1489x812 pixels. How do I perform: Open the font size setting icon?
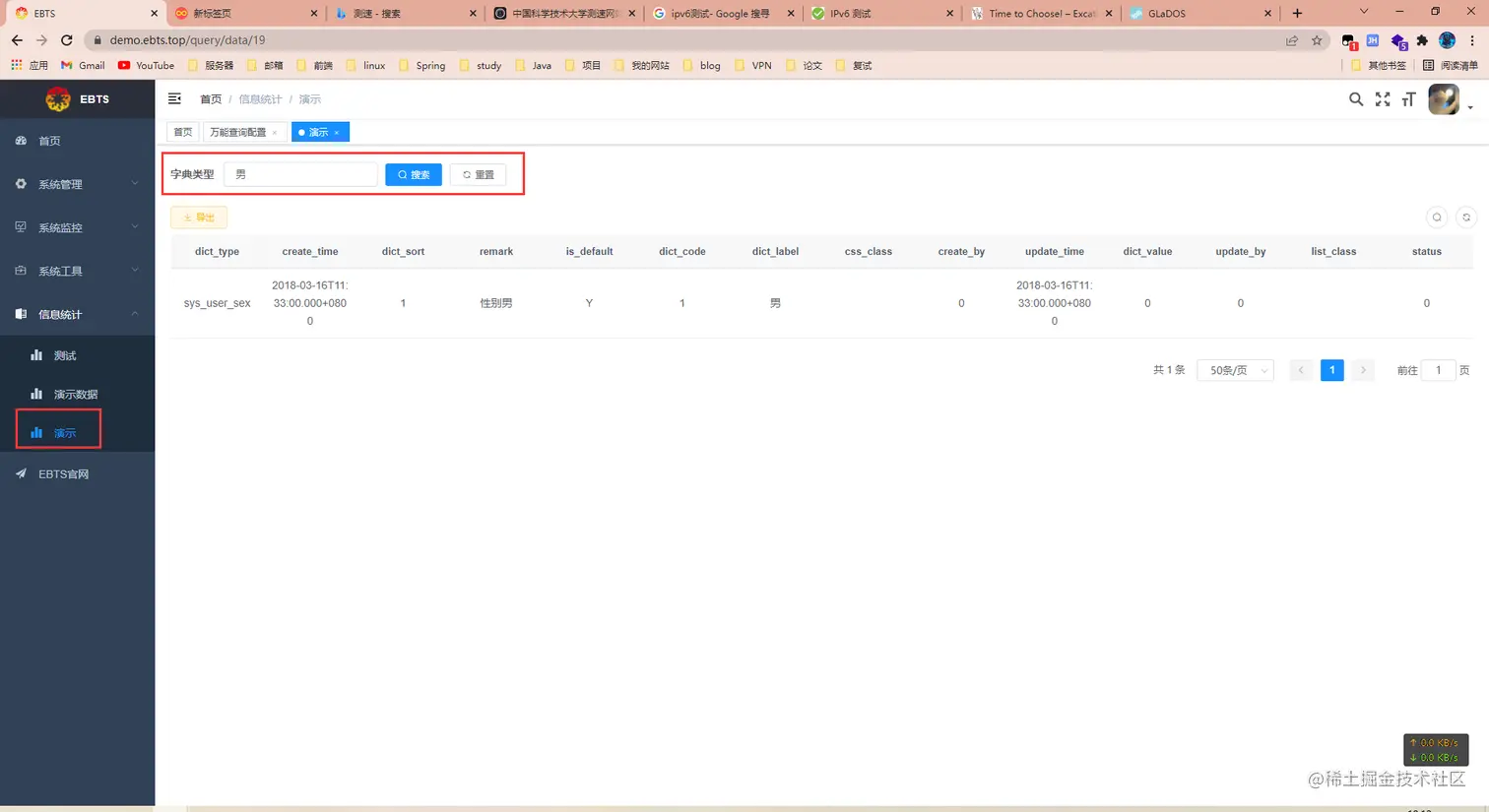pos(1409,99)
